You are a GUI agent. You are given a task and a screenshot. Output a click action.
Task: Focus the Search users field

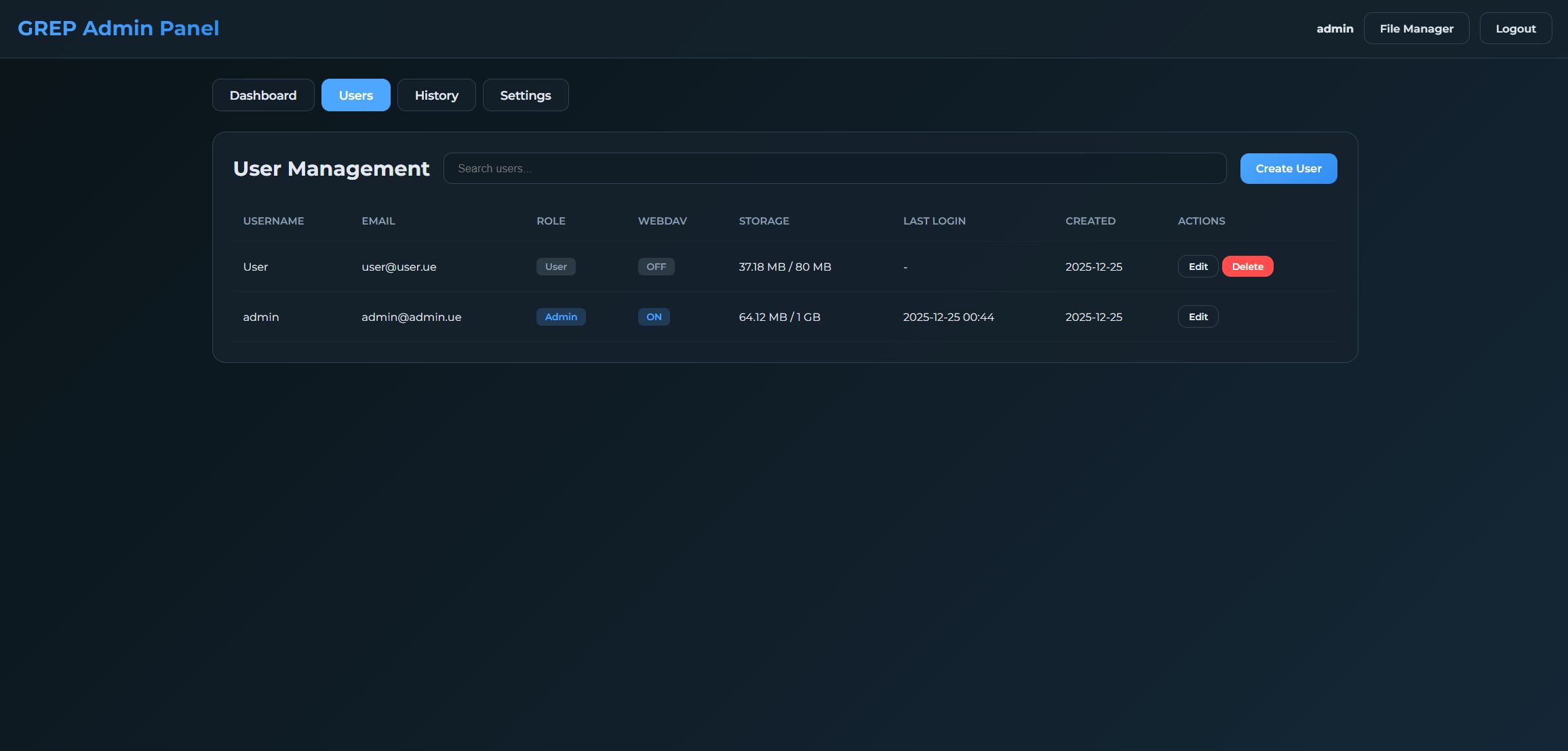834,168
